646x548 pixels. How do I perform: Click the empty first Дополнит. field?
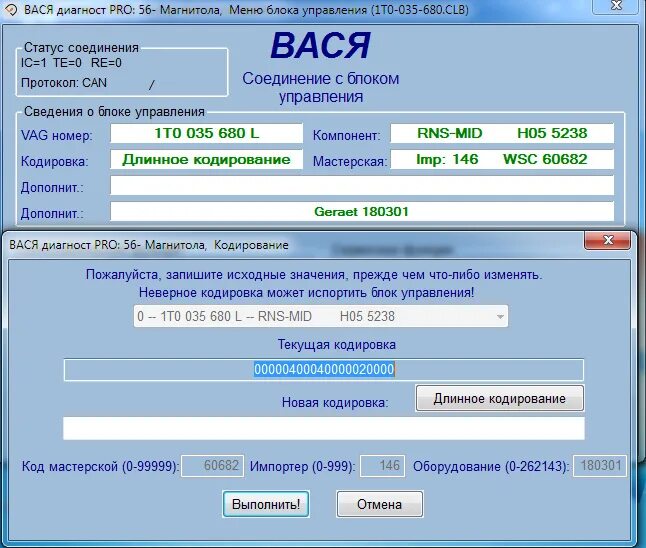(x=362, y=185)
